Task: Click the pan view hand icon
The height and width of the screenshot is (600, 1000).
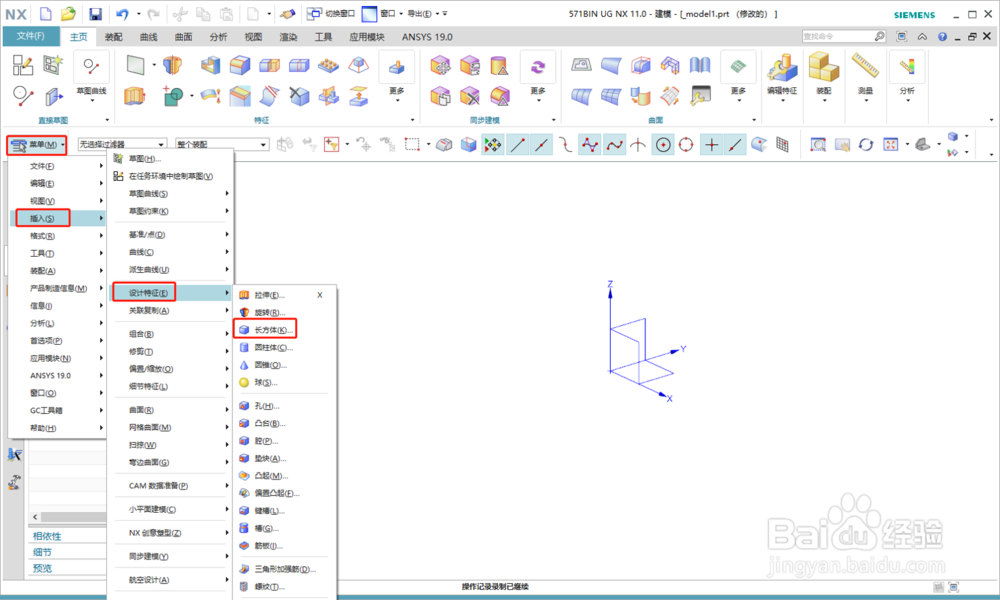Action: 842,145
